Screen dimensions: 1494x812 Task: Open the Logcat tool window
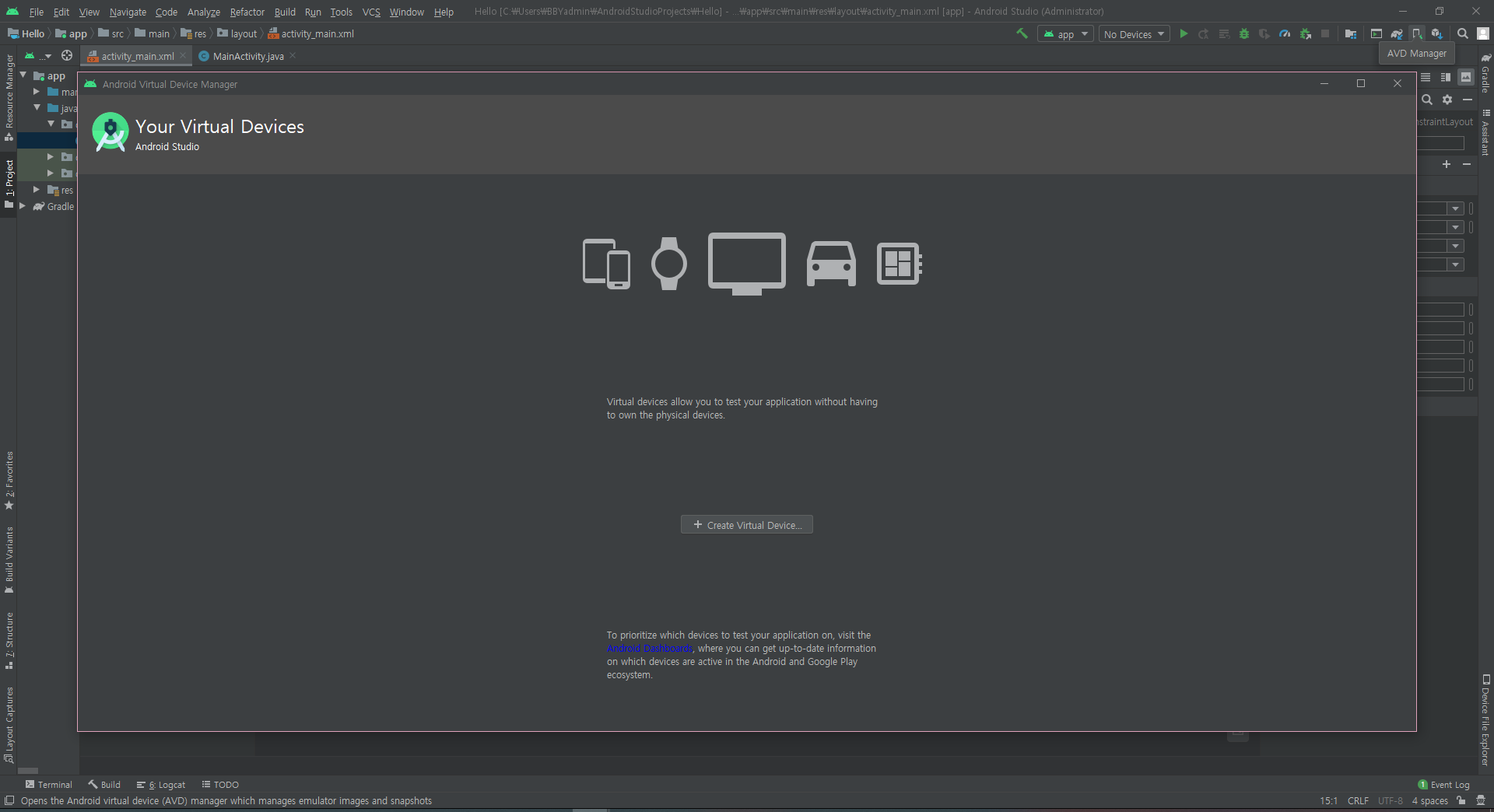(161, 785)
